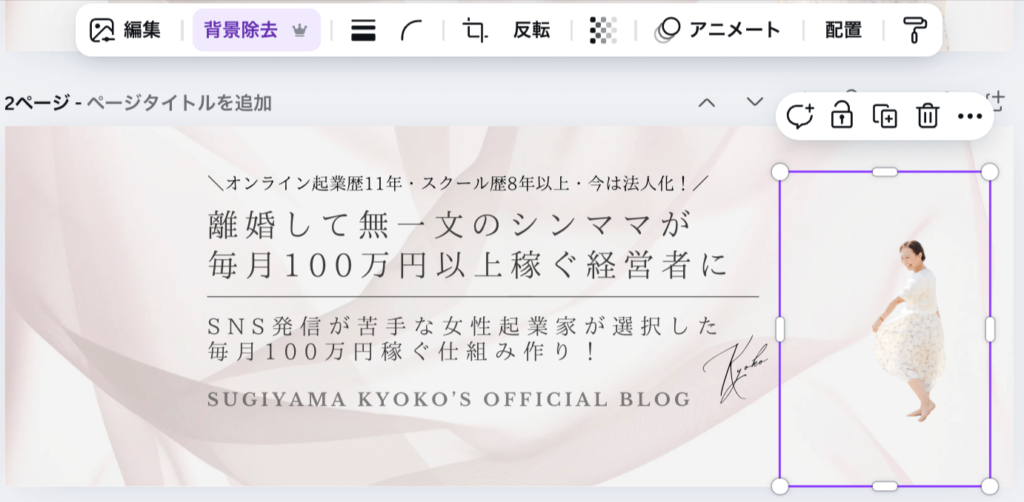The width and height of the screenshot is (1024, 502).
Task: Click the bottom-left corner resize handle
Action: pyautogui.click(x=780, y=486)
